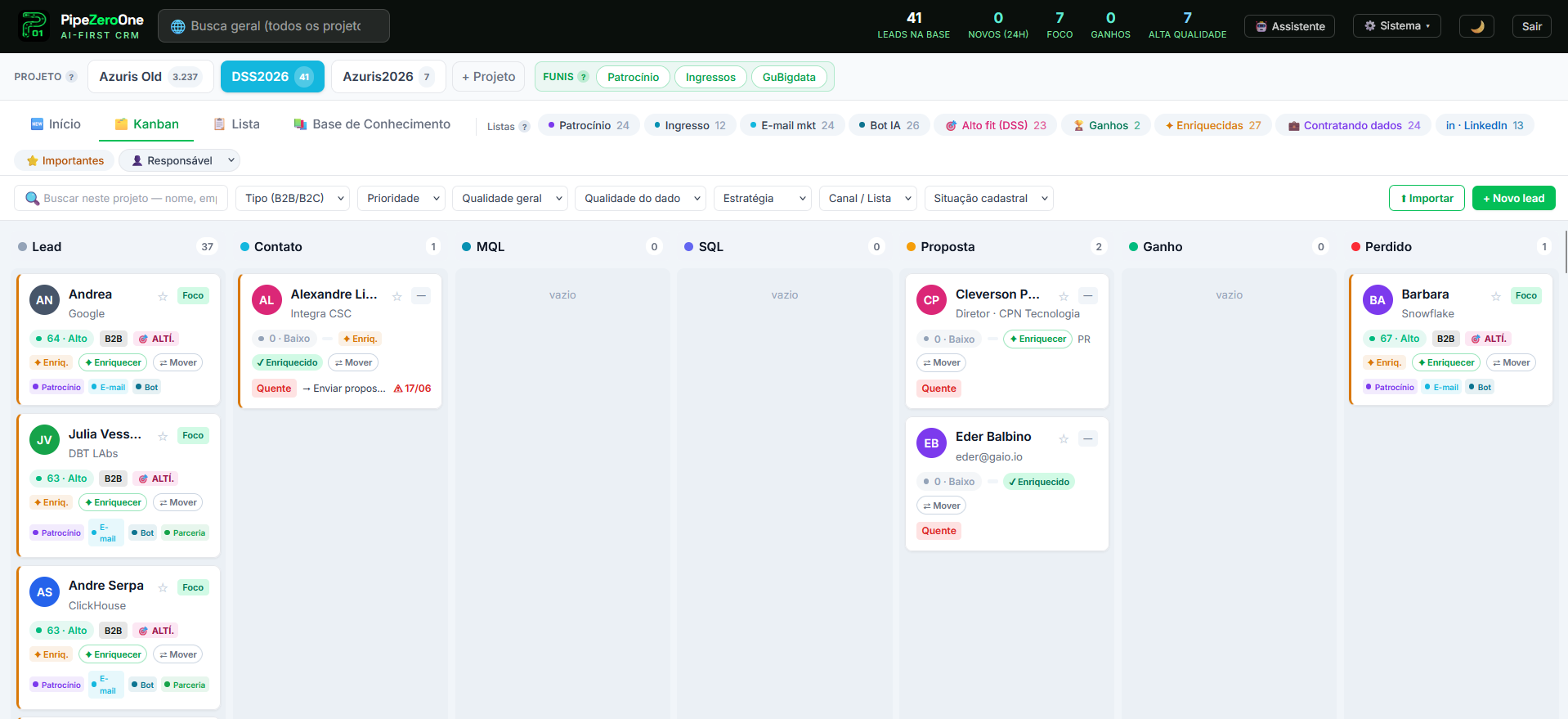Click the BA avatar on Barbara card
The image size is (1568, 719).
click(1378, 300)
